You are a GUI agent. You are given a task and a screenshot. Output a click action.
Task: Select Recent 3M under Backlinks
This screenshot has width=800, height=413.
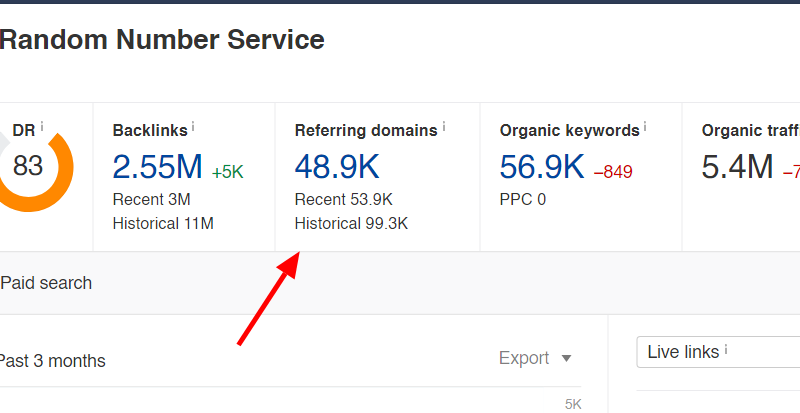(151, 199)
